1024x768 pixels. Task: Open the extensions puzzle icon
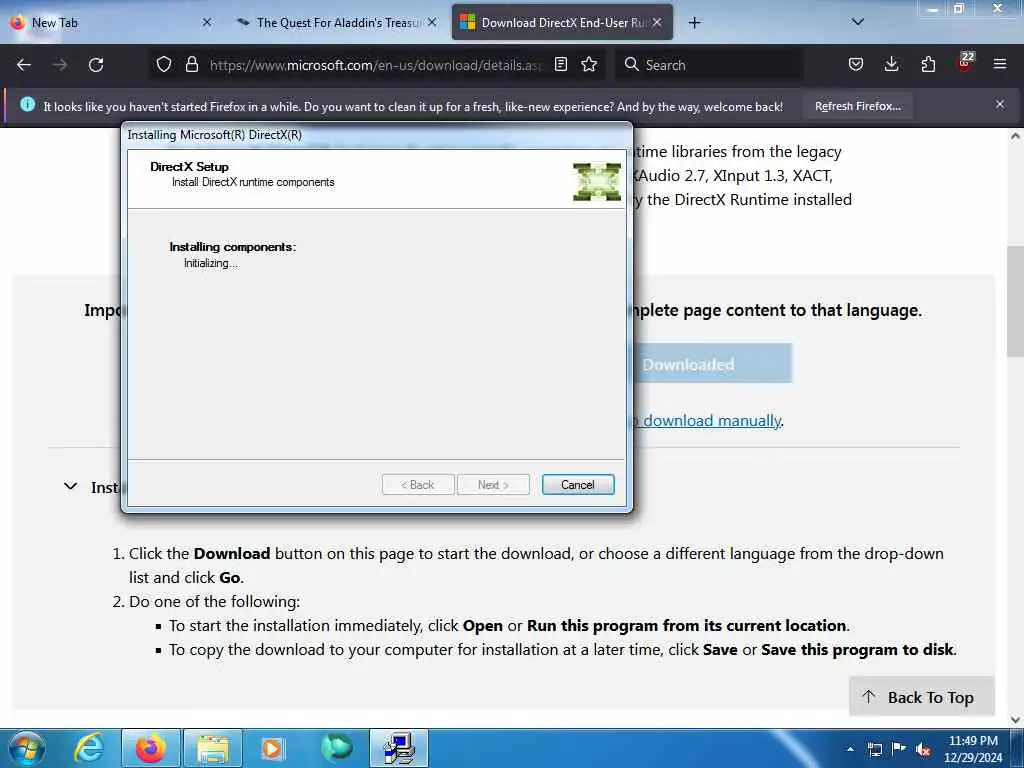click(928, 64)
